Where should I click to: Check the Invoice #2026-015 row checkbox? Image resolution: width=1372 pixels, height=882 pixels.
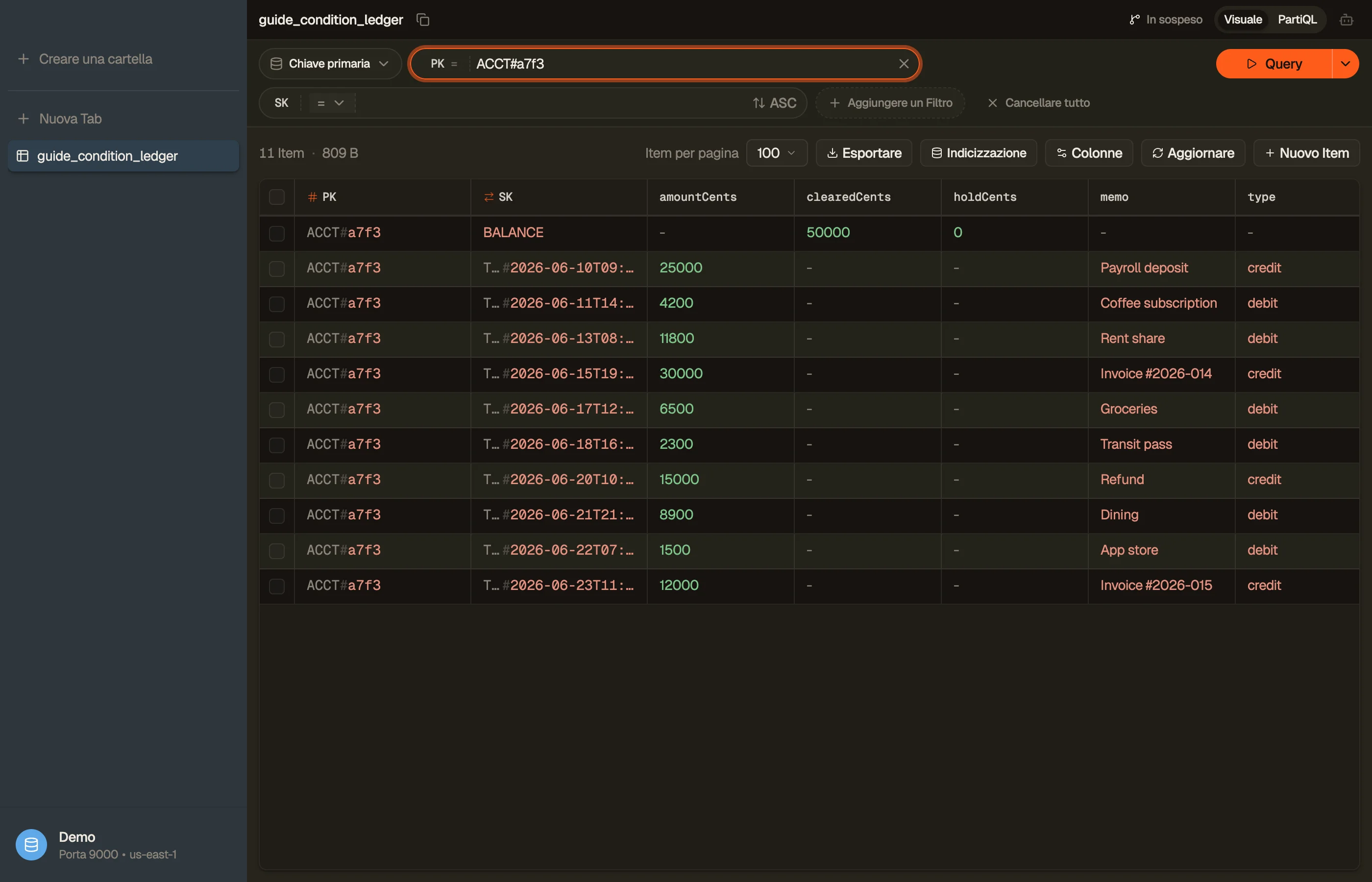pyautogui.click(x=276, y=586)
